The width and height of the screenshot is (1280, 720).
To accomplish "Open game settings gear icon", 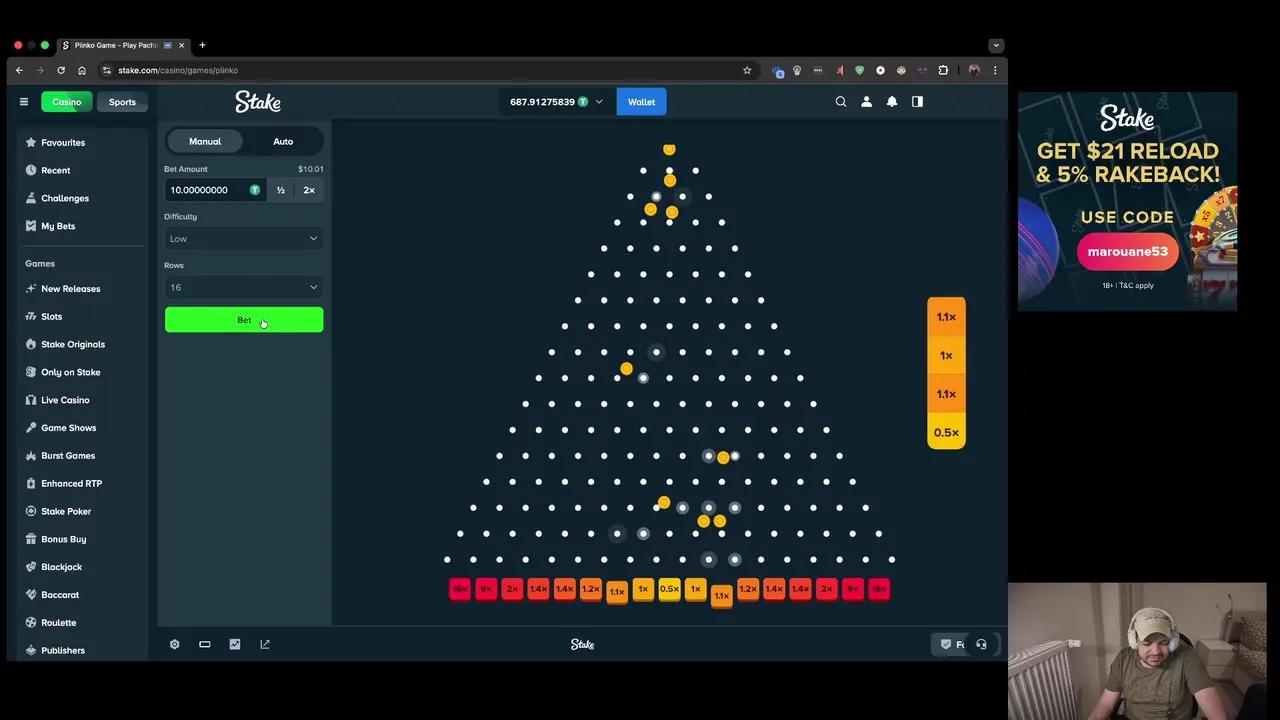I will [174, 644].
